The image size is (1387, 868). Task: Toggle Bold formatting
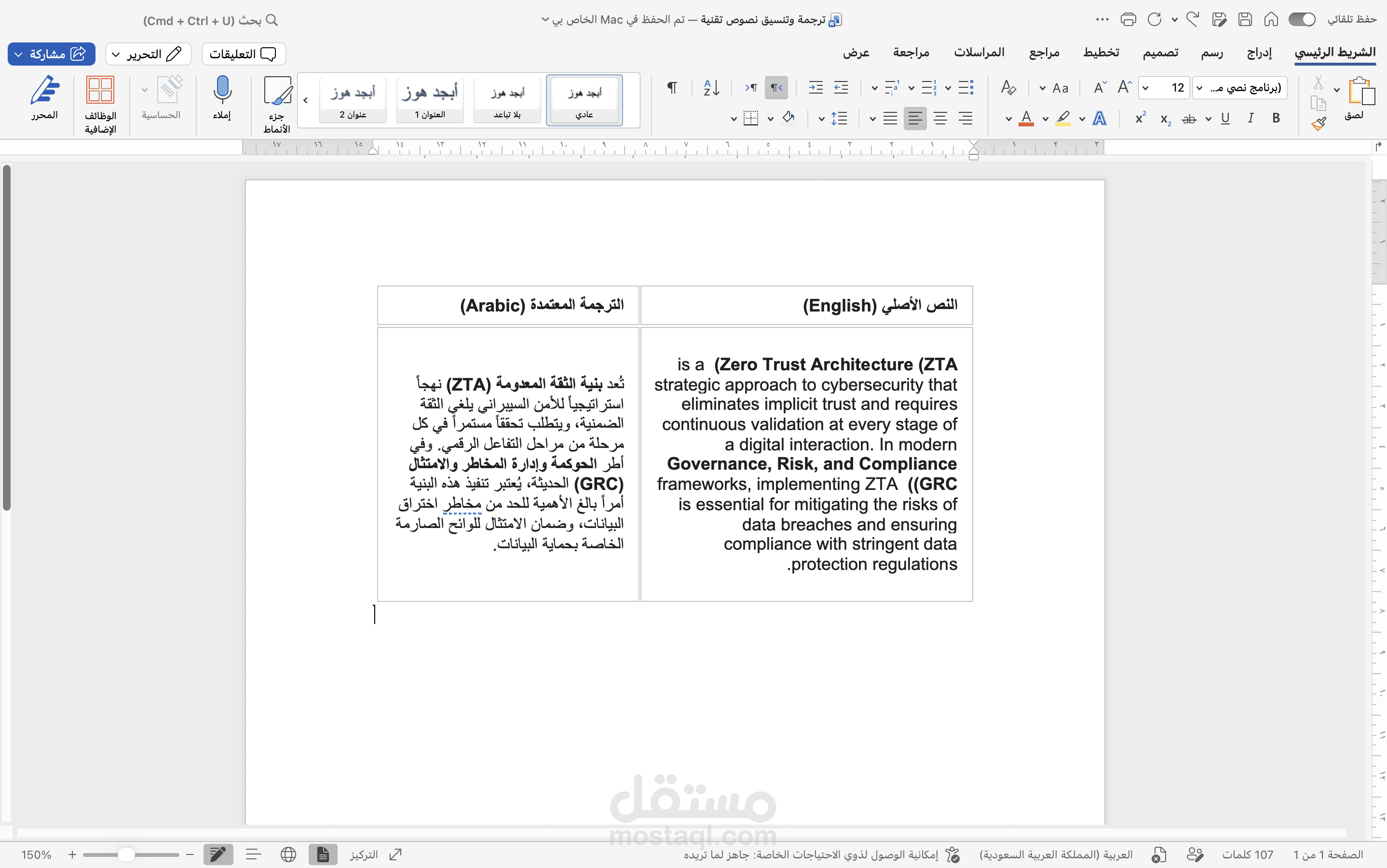click(1276, 118)
